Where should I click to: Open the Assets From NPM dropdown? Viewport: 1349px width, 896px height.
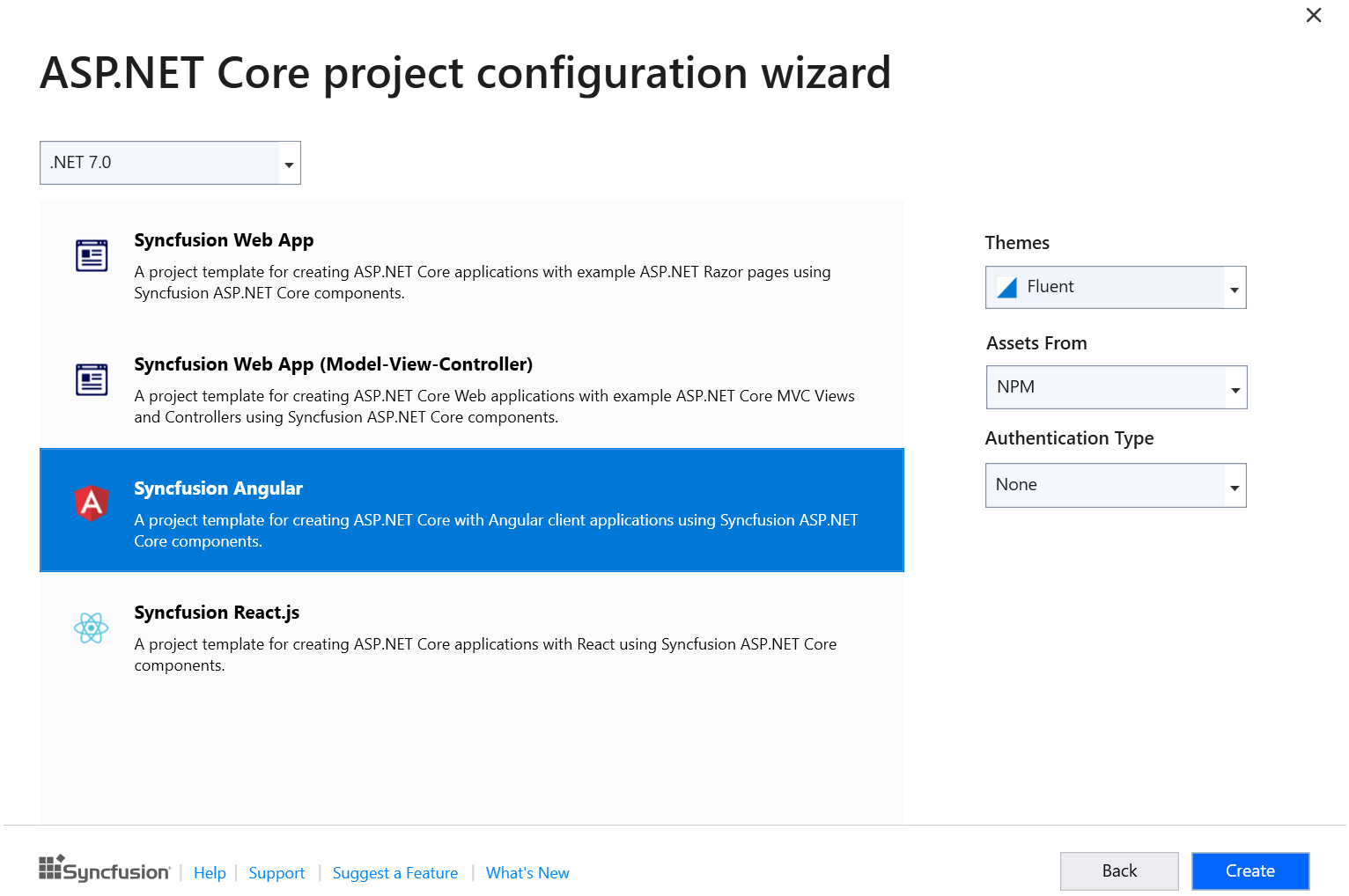tap(1117, 387)
